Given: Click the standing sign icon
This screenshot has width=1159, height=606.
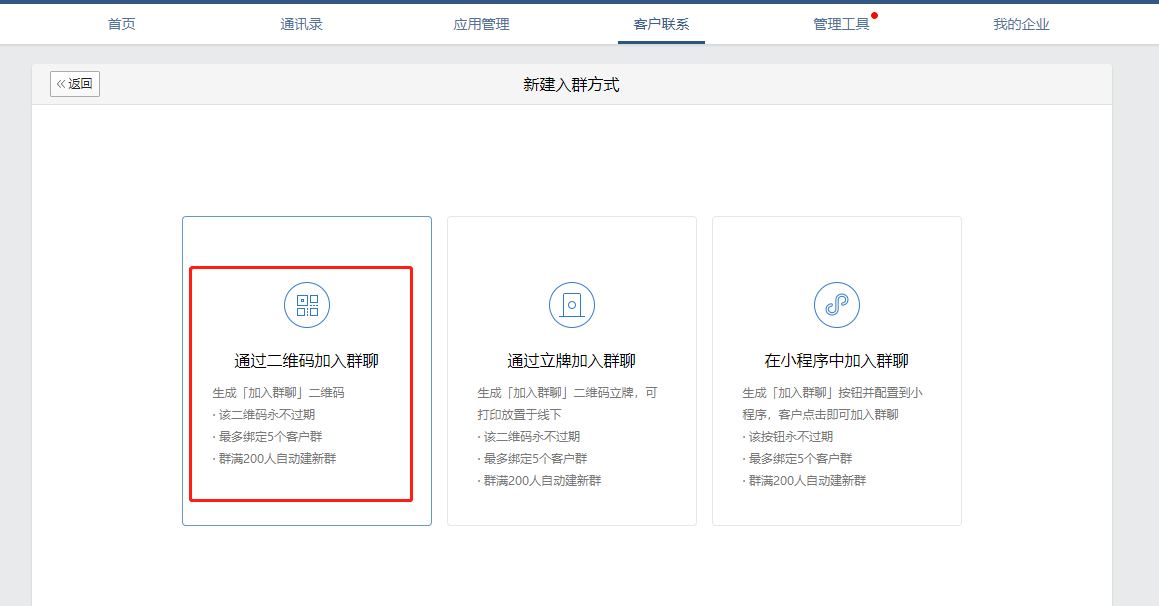Looking at the screenshot, I should (x=572, y=305).
